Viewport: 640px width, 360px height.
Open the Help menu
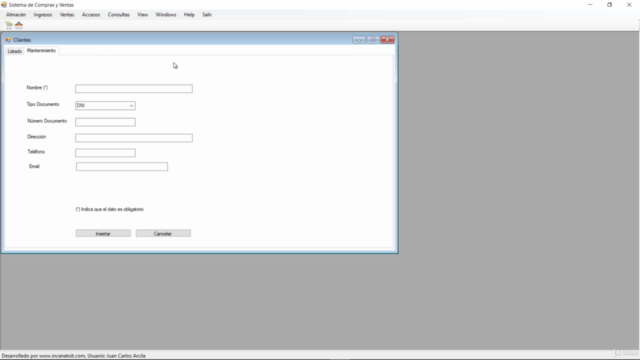(189, 15)
